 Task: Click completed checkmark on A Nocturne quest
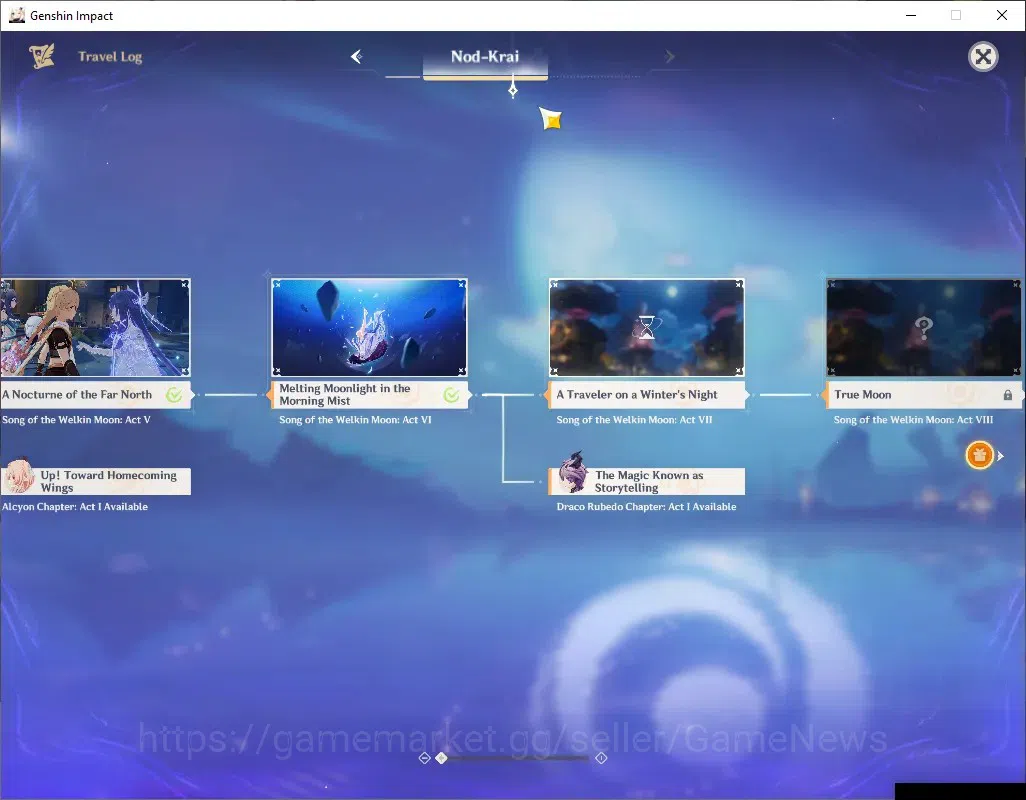[x=174, y=394]
